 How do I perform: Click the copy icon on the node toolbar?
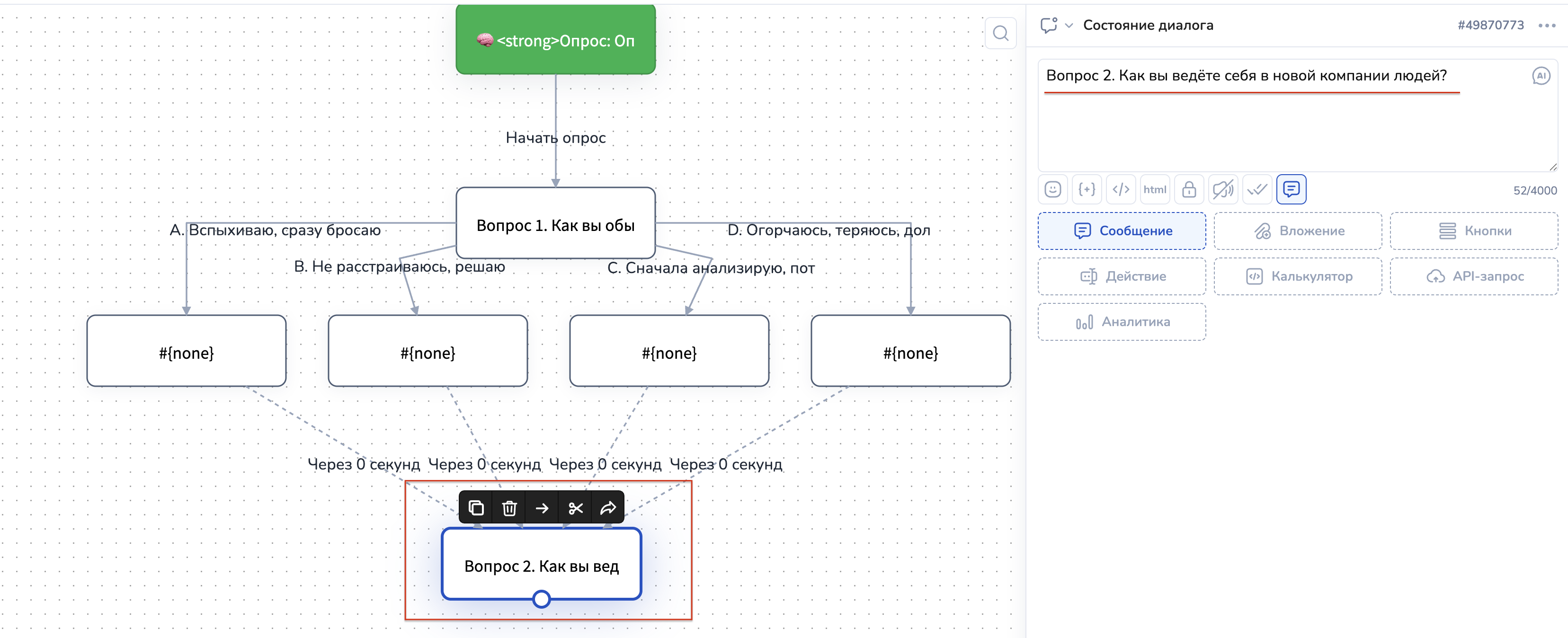pyautogui.click(x=476, y=508)
